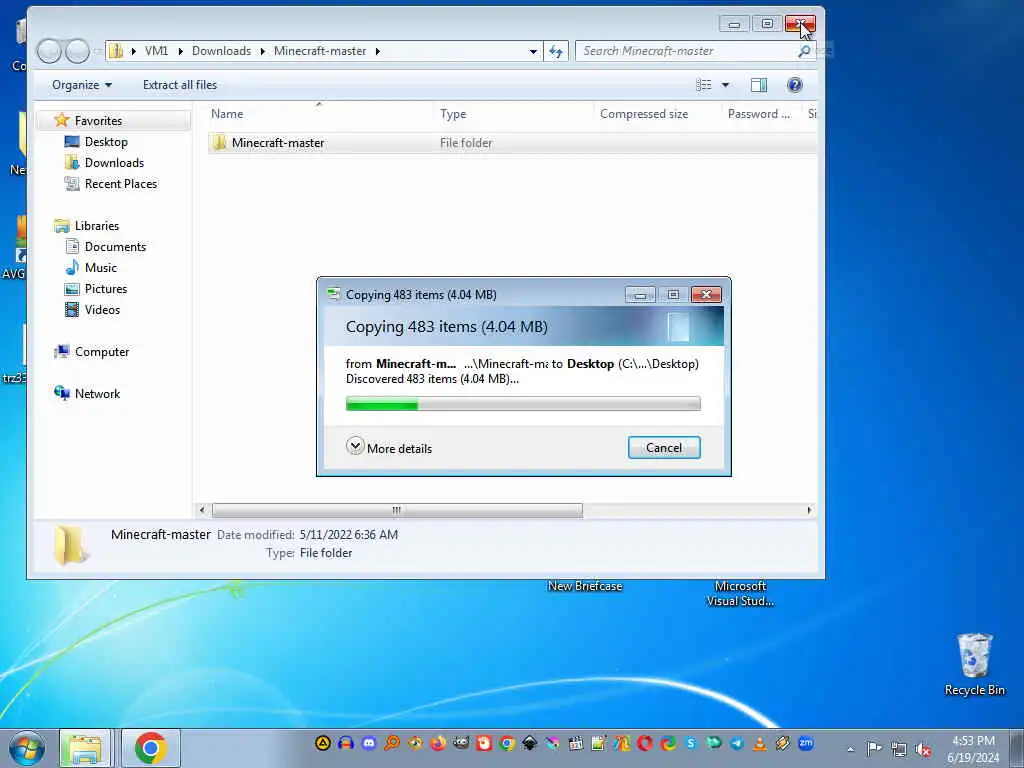Click Extract all files in toolbar
This screenshot has height=768, width=1024.
(180, 85)
